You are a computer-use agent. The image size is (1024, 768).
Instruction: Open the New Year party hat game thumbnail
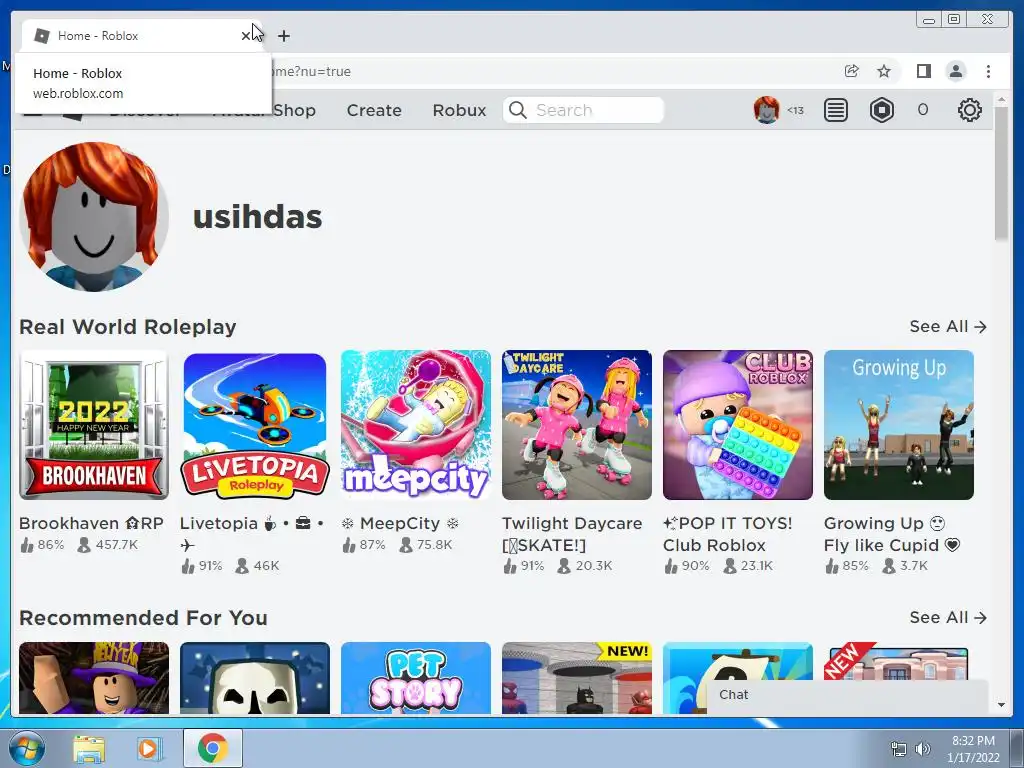point(94,678)
